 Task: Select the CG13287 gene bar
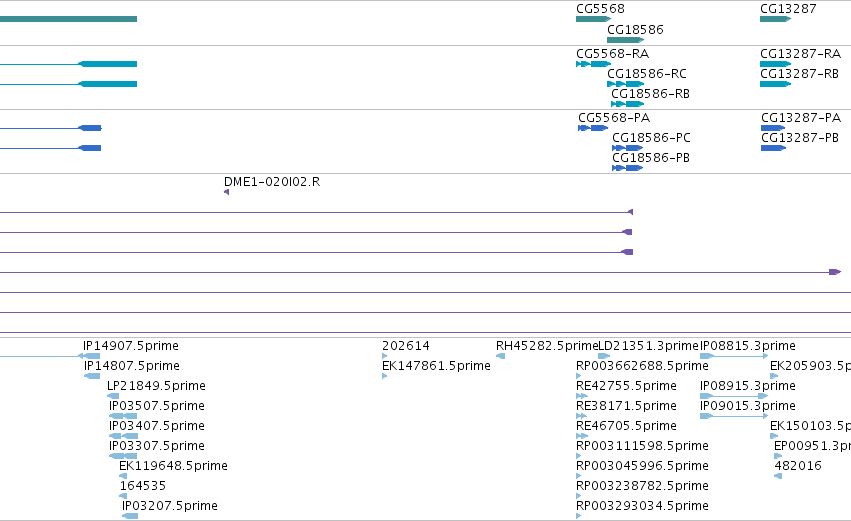[x=776, y=19]
